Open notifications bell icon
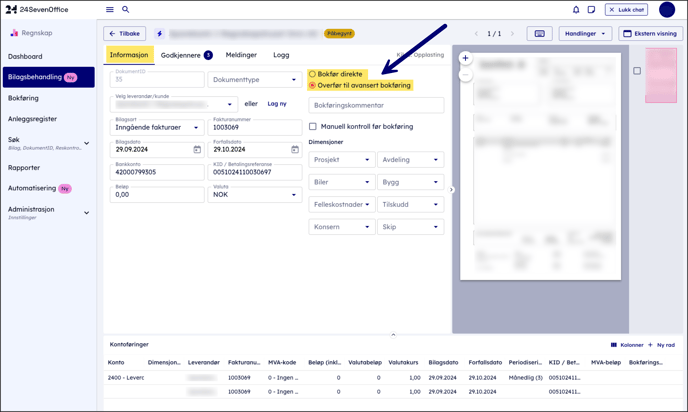The width and height of the screenshot is (688, 412). pos(576,10)
